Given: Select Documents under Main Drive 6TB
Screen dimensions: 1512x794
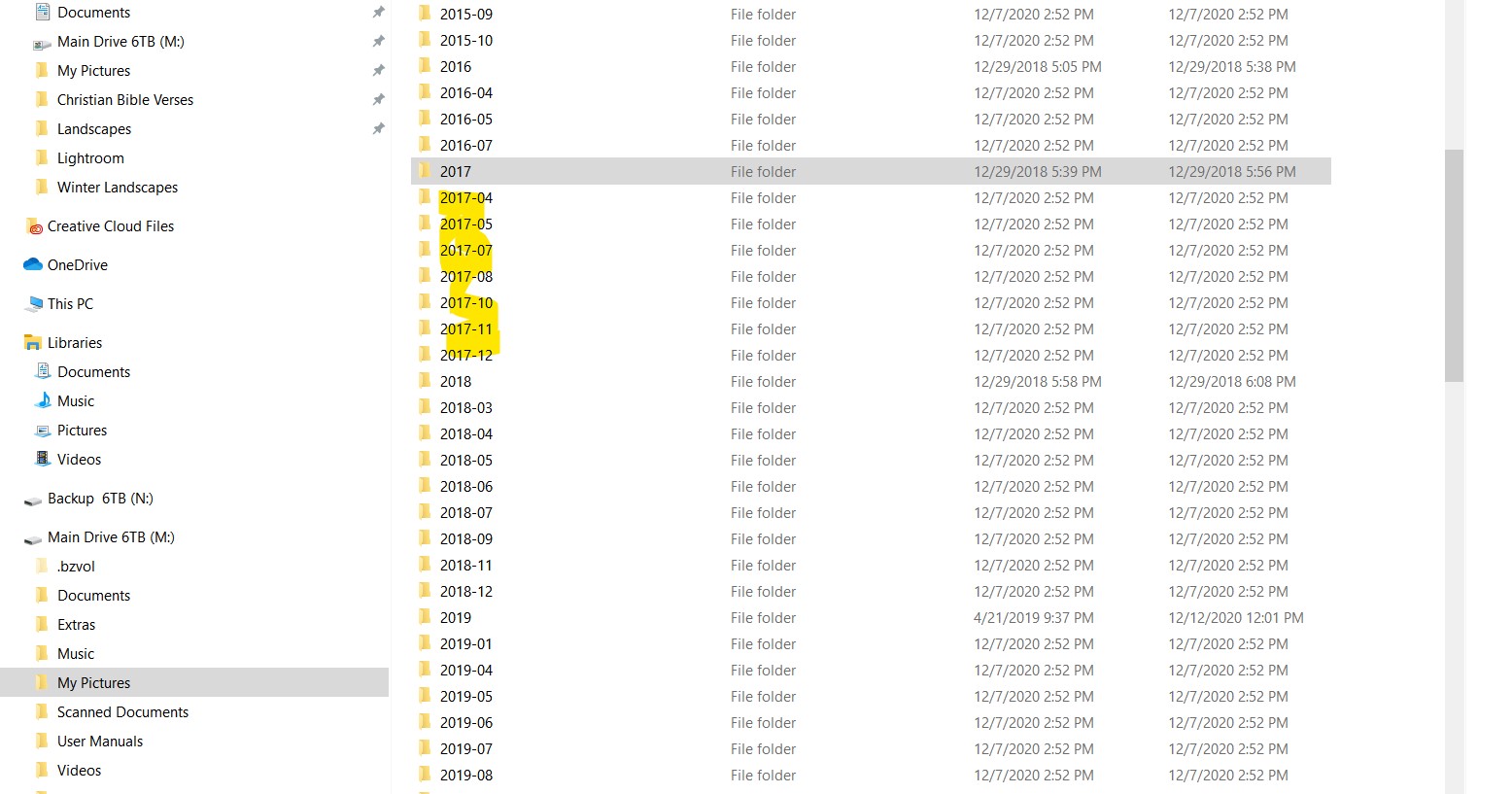Looking at the screenshot, I should click(x=93, y=595).
